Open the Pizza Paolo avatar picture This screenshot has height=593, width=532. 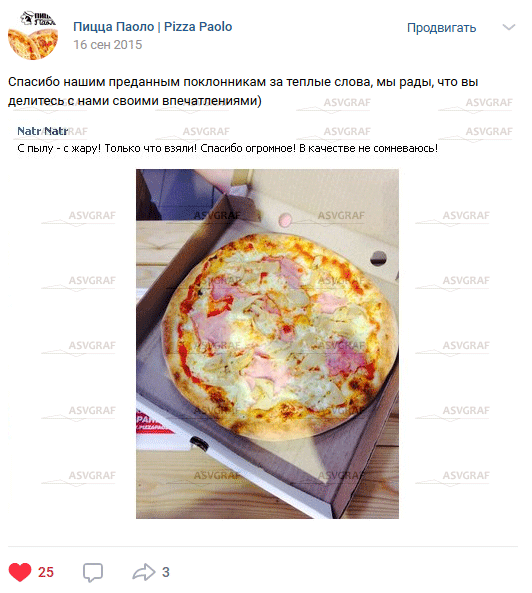click(x=33, y=35)
